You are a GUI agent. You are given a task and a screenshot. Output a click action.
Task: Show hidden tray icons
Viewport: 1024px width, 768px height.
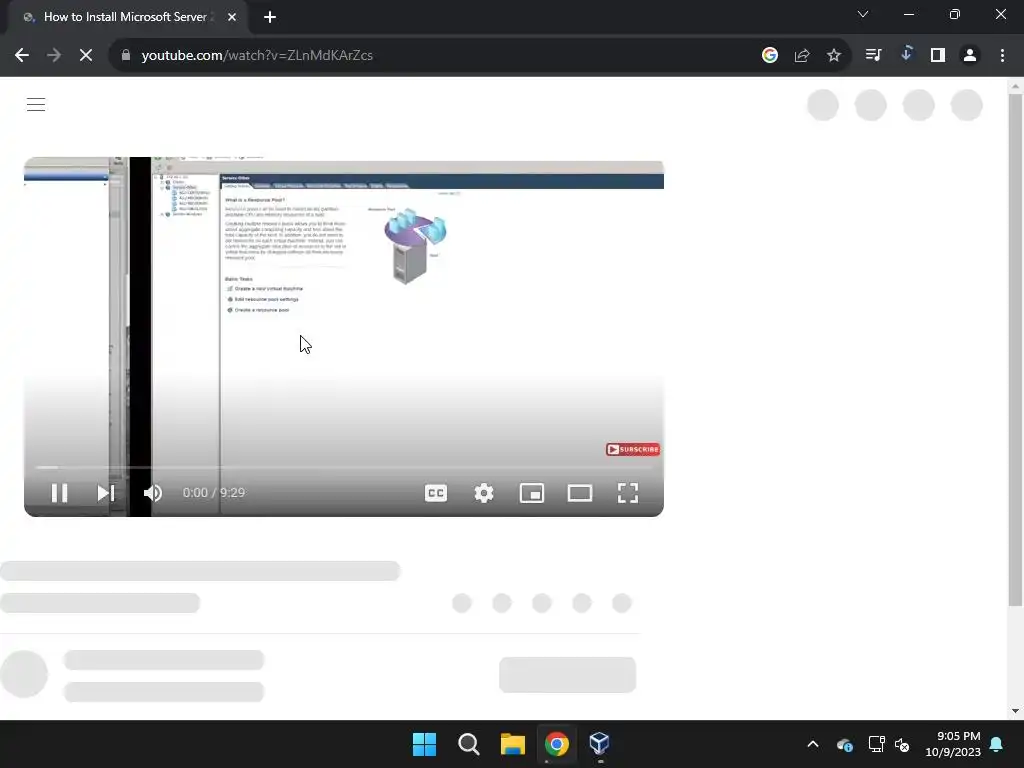point(813,744)
